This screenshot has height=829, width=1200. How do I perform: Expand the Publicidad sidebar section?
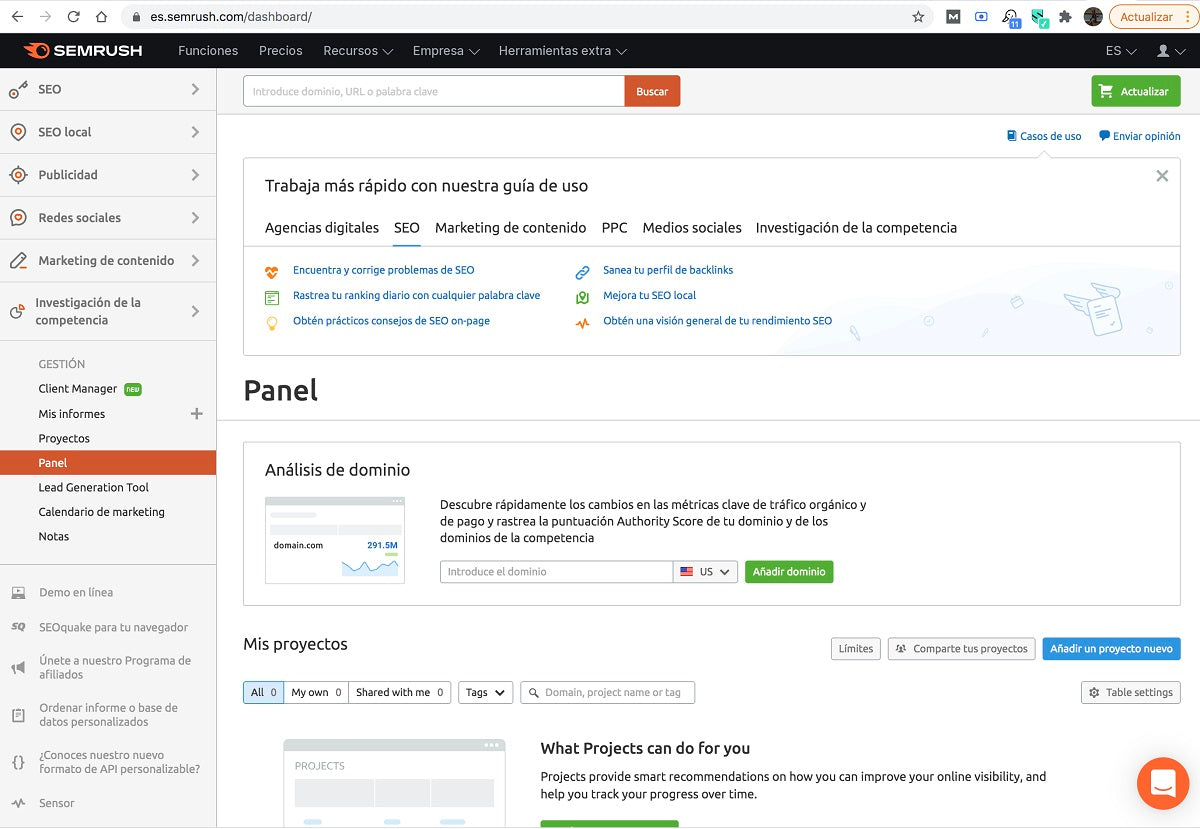195,175
